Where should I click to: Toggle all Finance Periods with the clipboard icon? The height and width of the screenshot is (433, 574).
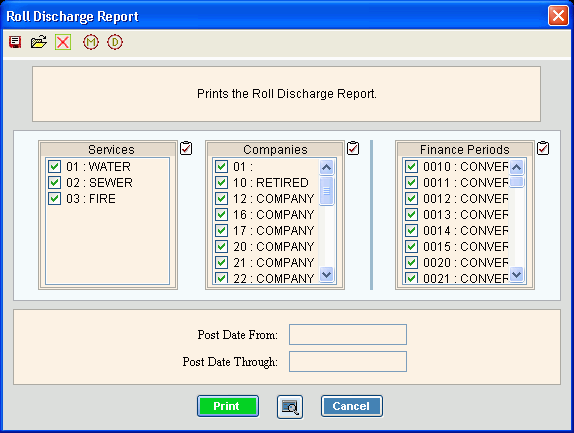pyautogui.click(x=543, y=148)
